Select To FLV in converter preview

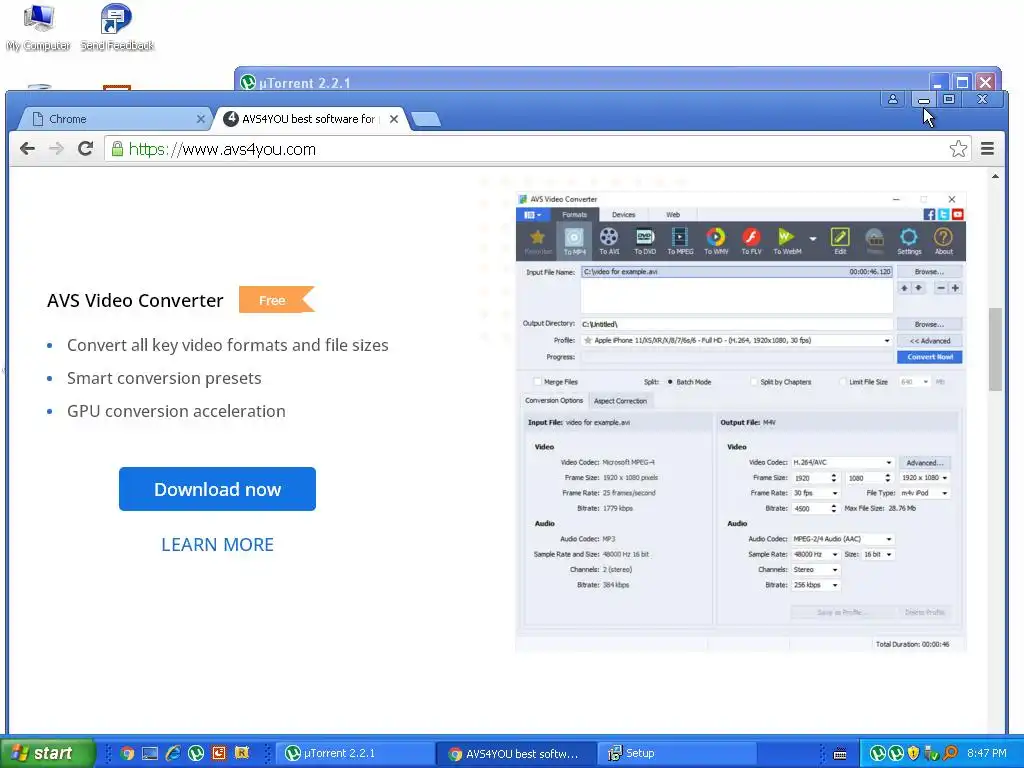(751, 241)
